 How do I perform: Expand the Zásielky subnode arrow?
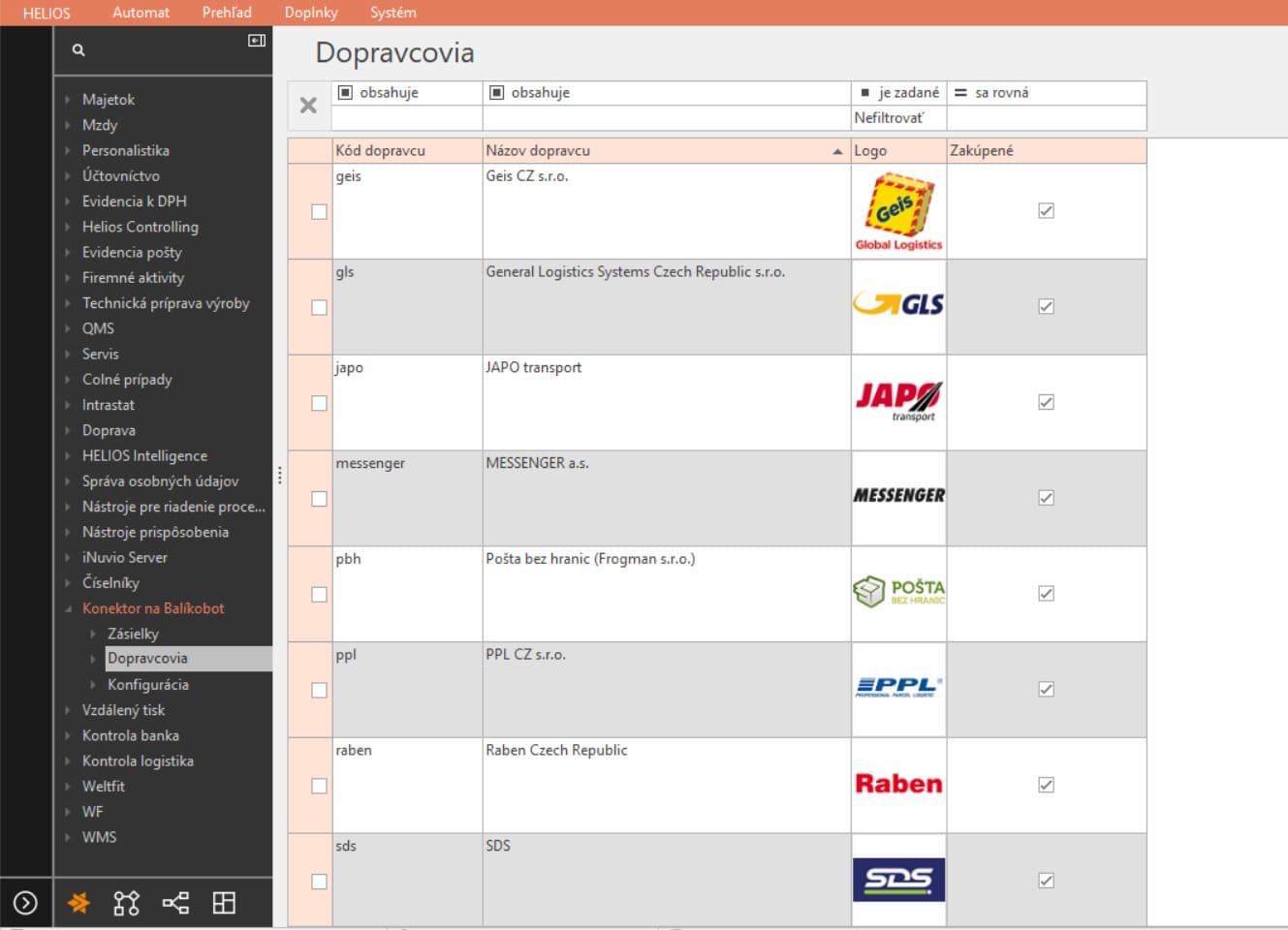tap(93, 634)
